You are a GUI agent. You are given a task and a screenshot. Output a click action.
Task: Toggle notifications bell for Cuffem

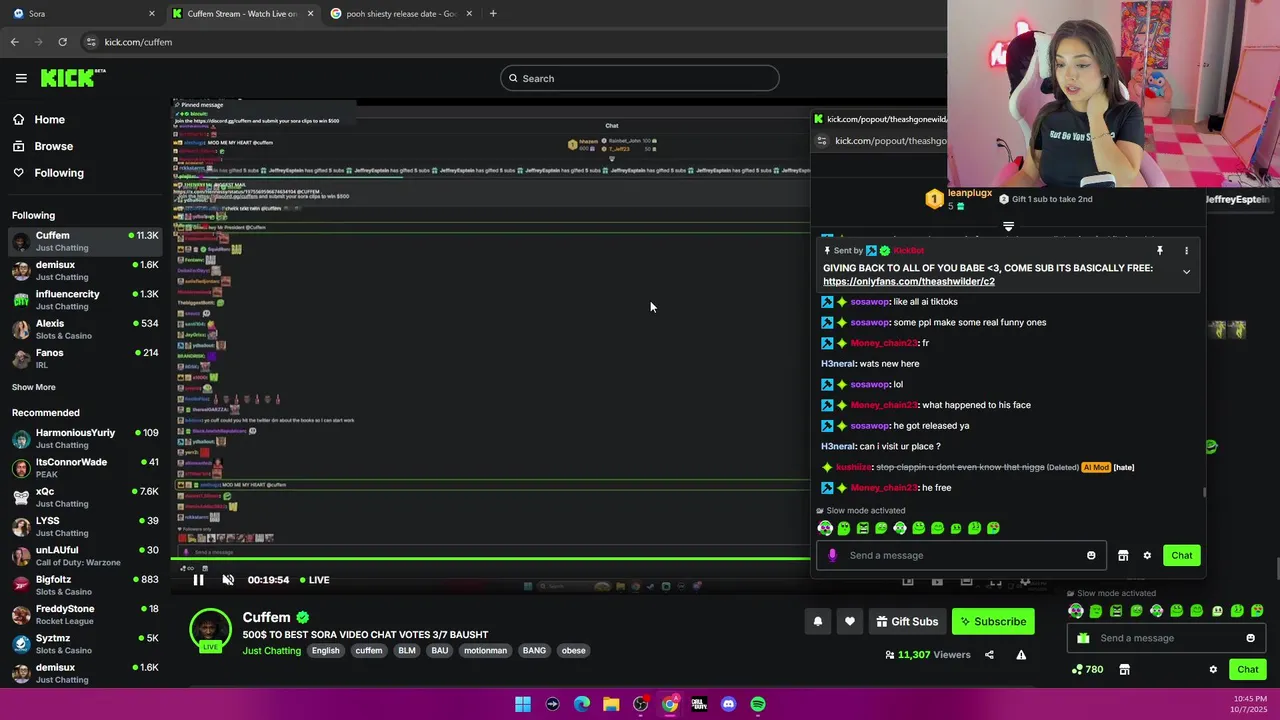818,621
